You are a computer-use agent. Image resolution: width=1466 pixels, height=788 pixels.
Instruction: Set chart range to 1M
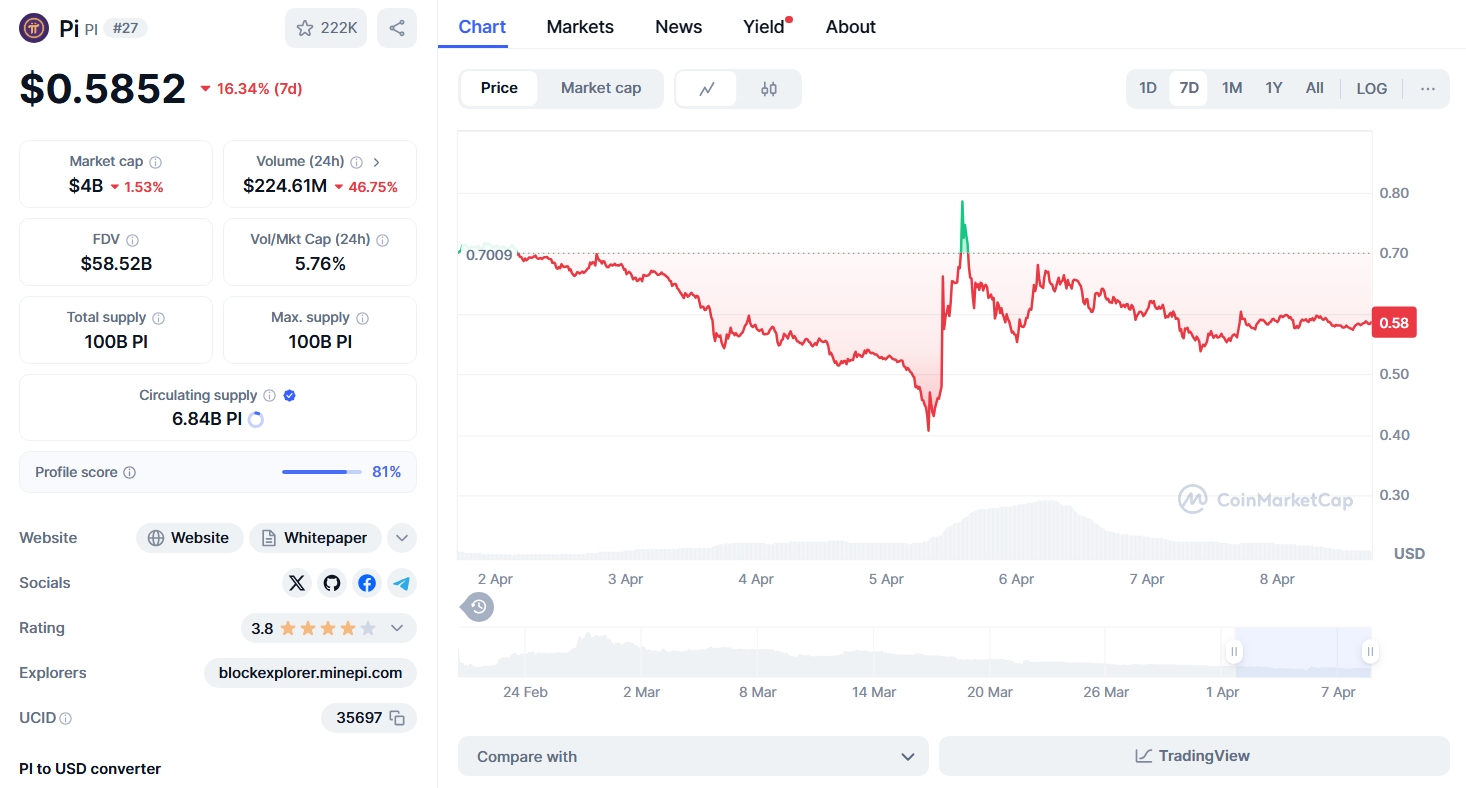pos(1232,88)
